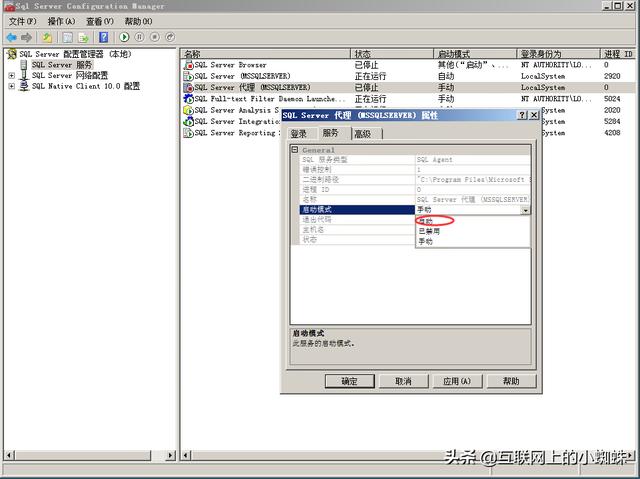Select the SQL Server (MSSQLSERVER) row name
The width and height of the screenshot is (640, 479).
click(x=242, y=76)
